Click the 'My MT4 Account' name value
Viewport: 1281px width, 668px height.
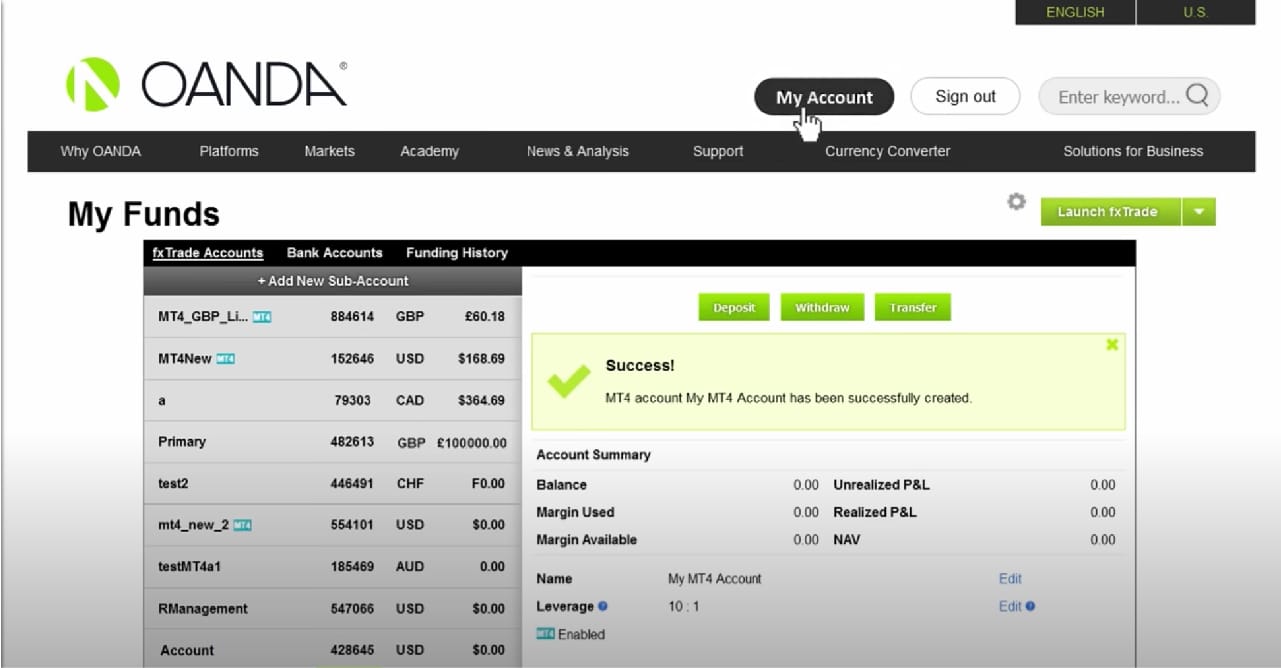714,579
